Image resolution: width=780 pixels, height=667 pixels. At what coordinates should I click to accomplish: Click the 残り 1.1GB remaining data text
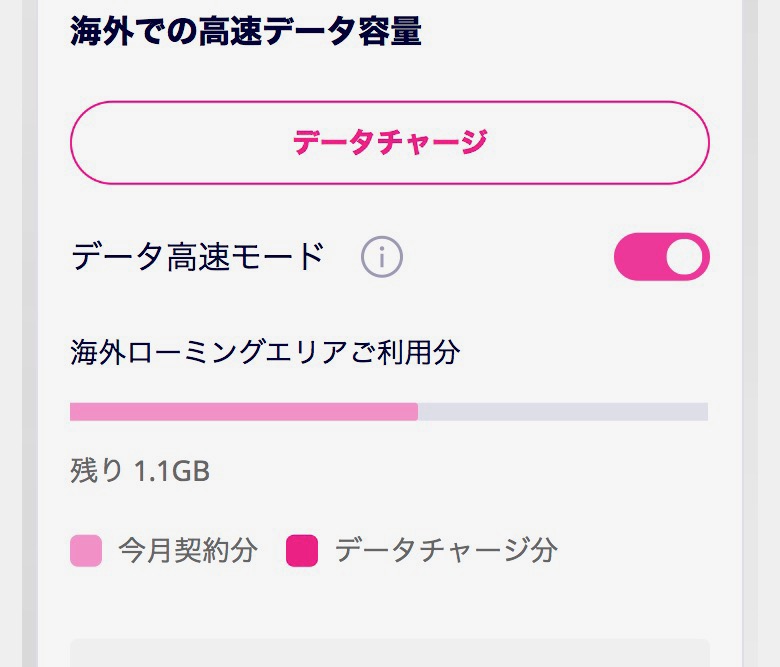140,471
